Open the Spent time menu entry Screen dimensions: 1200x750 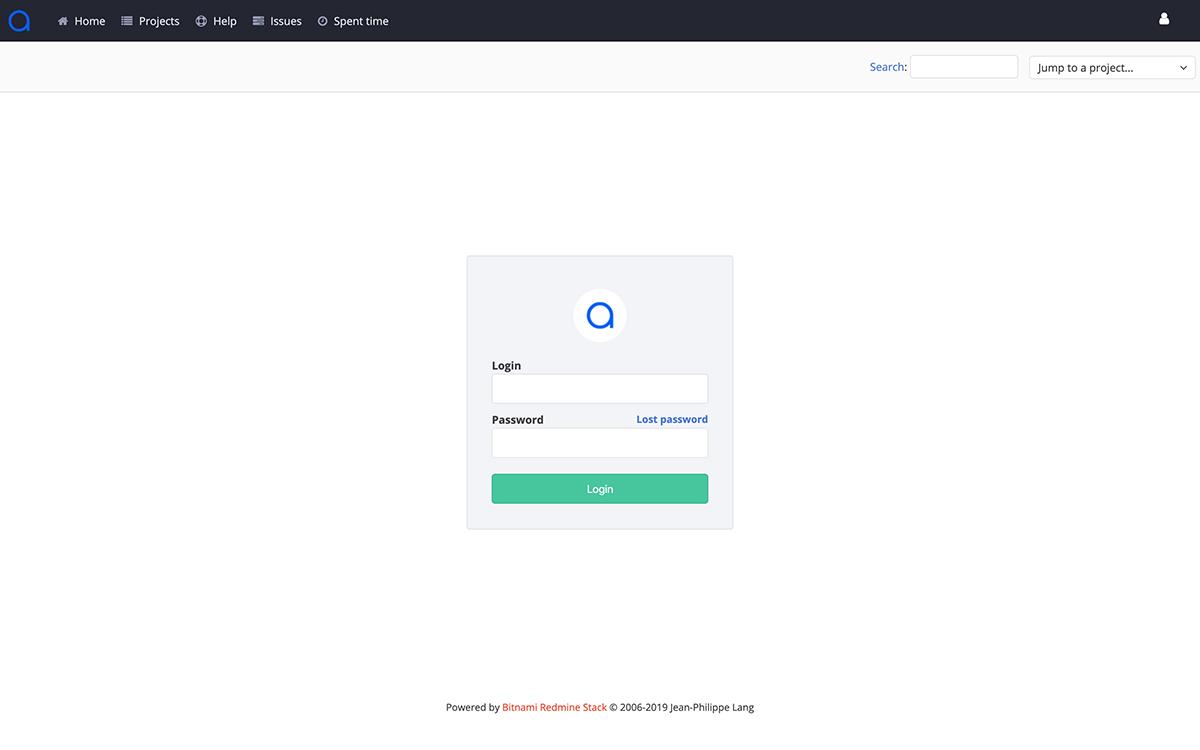pos(361,20)
